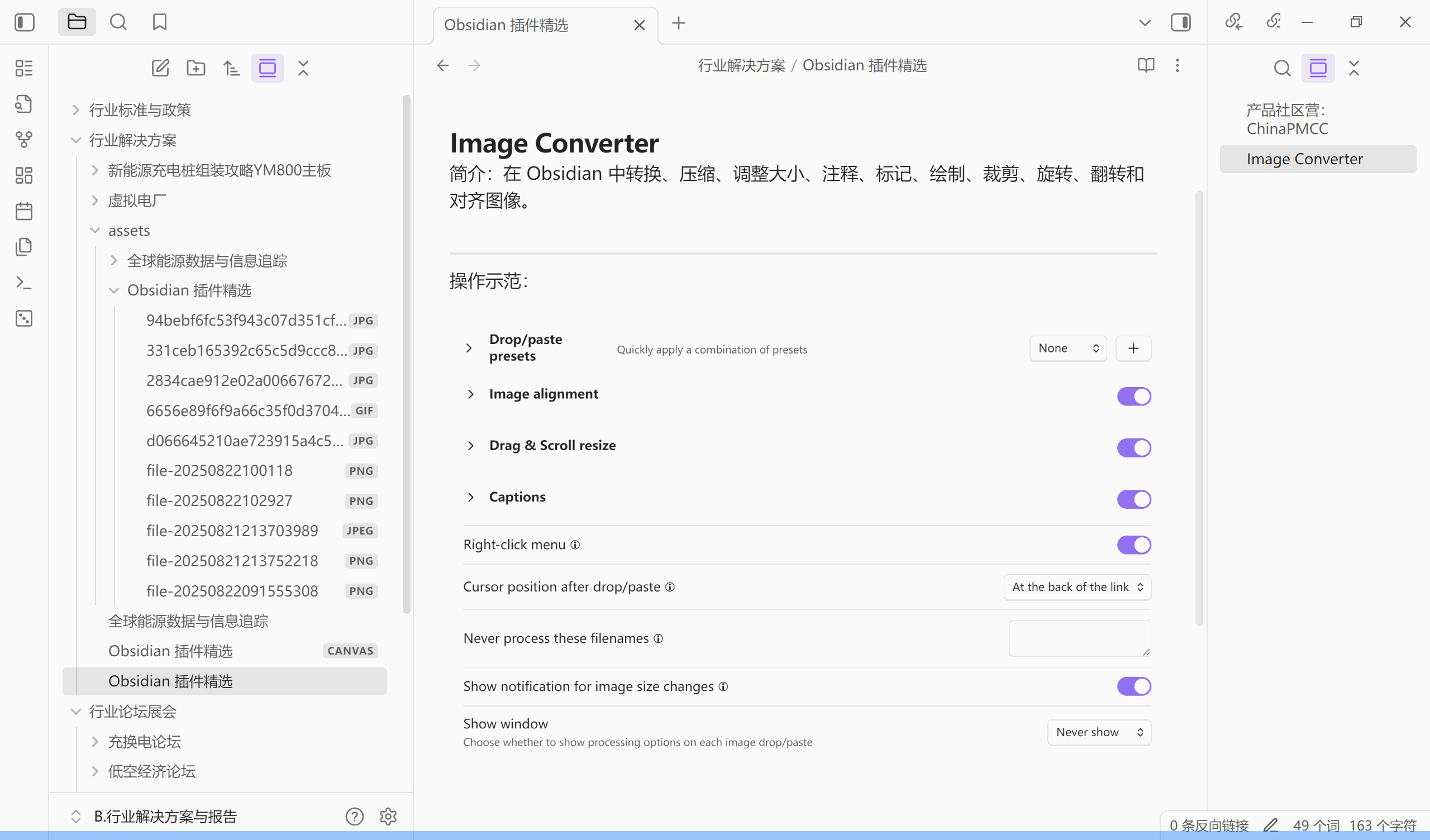
Task: Open the more options three-dot menu
Action: [1177, 65]
